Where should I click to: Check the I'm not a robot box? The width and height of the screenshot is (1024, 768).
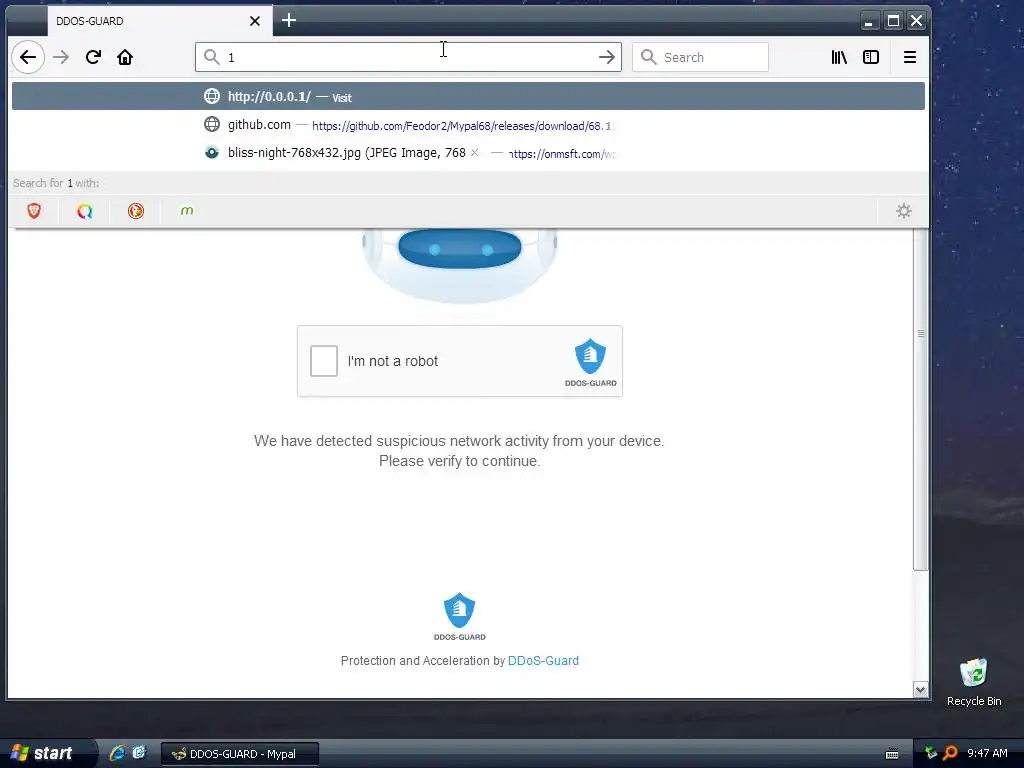pos(324,361)
